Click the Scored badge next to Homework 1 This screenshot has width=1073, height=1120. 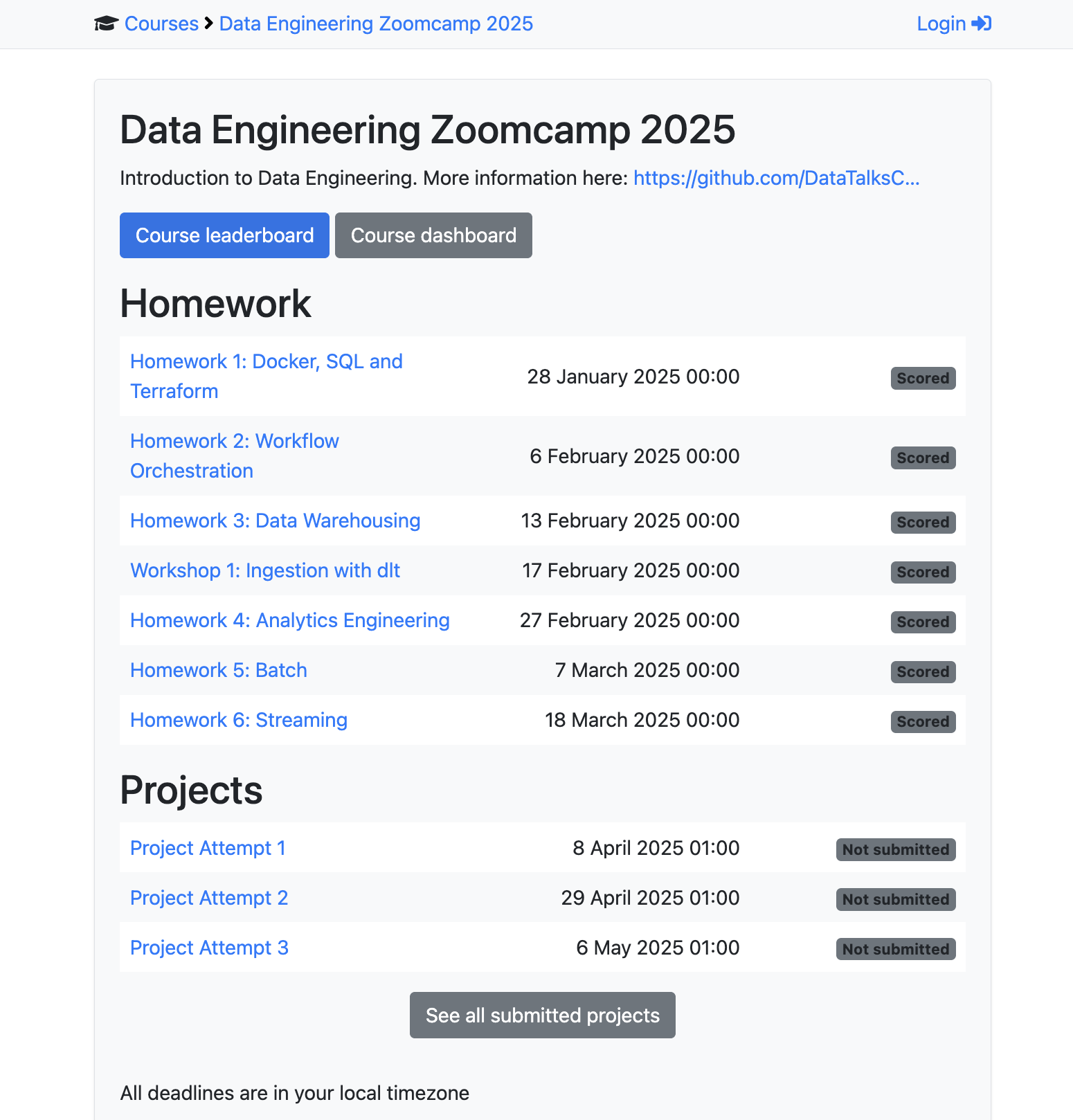[x=923, y=378]
